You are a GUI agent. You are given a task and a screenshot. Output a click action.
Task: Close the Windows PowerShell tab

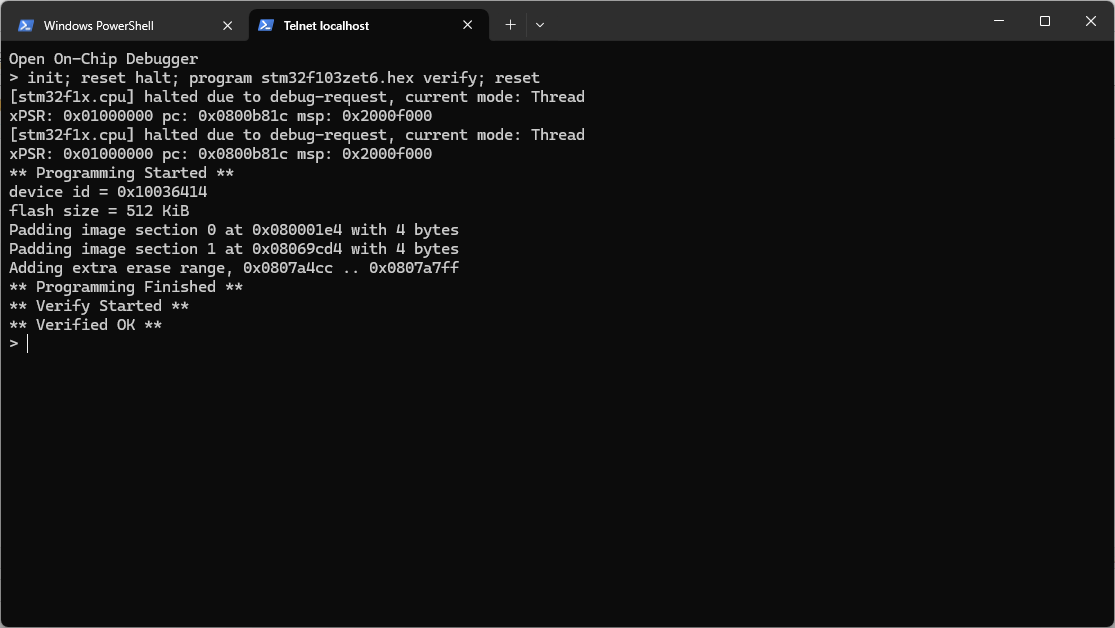pyautogui.click(x=228, y=26)
